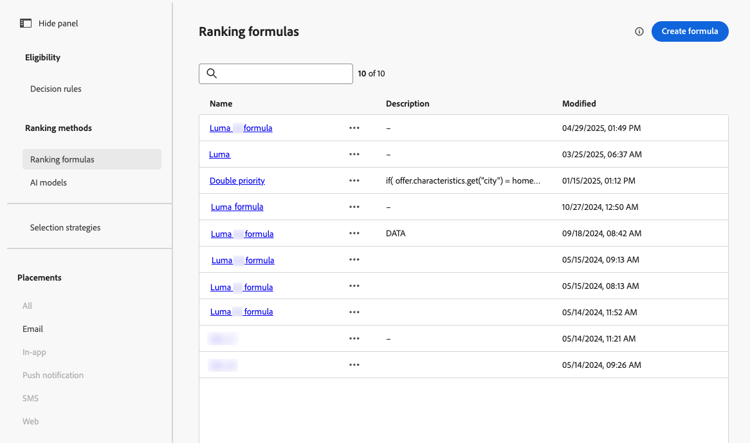The image size is (750, 443).
Task: Click the formula search input field
Action: (x=284, y=73)
